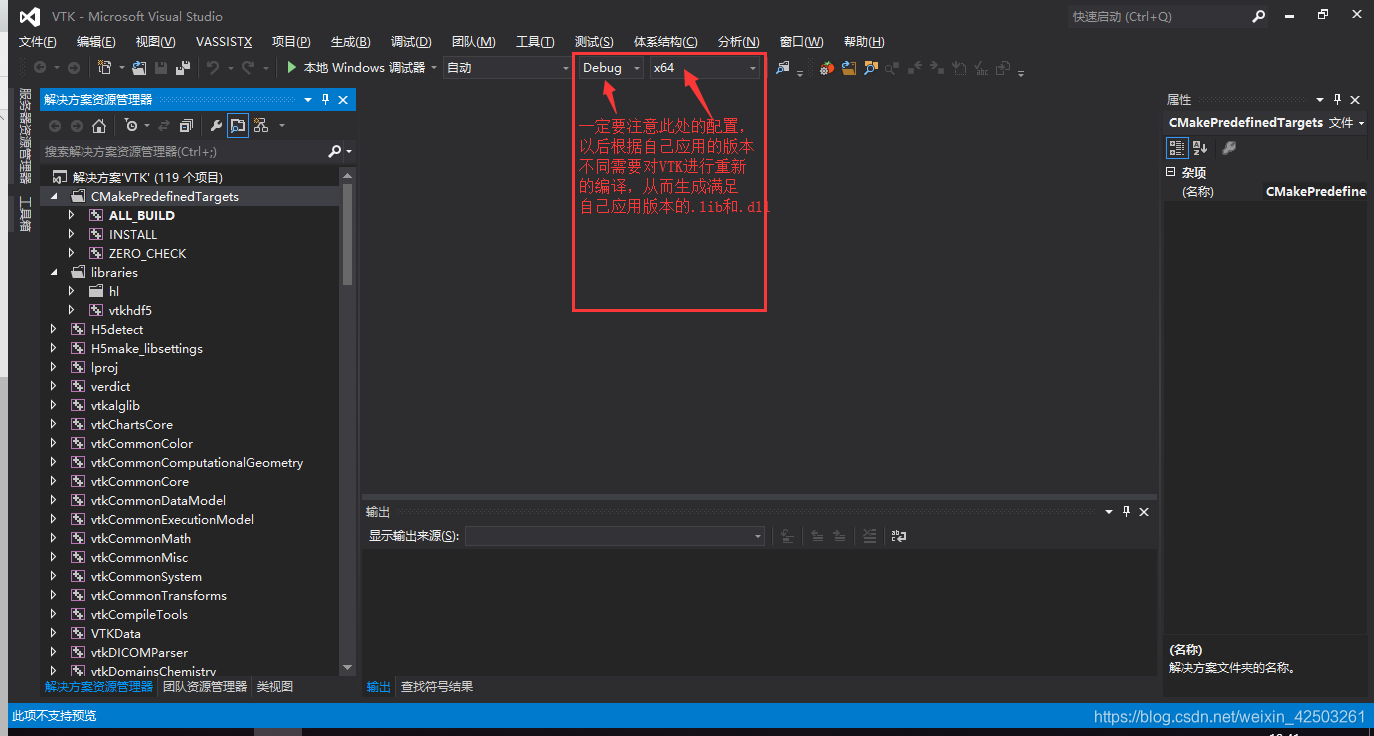The width and height of the screenshot is (1374, 736).
Task: Switch to 团队资源管理器 tab
Action: pyautogui.click(x=204, y=687)
